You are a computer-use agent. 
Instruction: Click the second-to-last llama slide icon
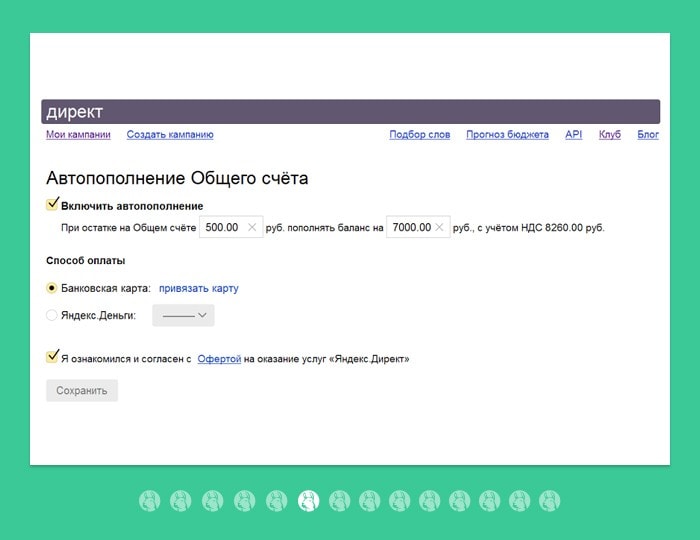(519, 501)
